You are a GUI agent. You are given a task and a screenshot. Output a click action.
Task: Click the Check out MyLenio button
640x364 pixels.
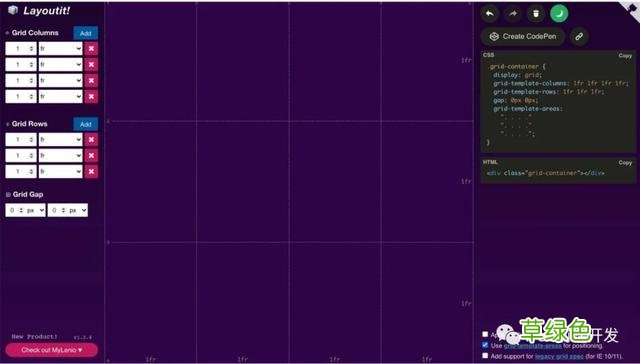tap(51, 350)
